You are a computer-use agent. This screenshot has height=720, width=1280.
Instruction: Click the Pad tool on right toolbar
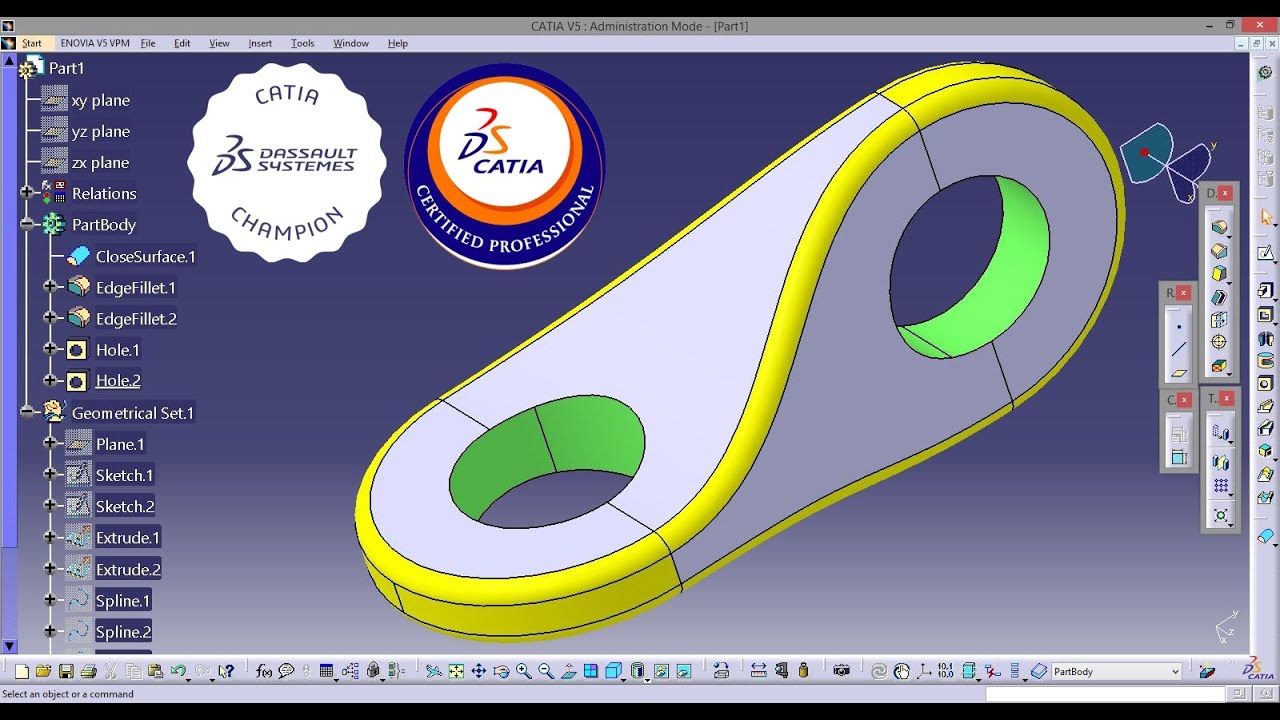[1264, 290]
